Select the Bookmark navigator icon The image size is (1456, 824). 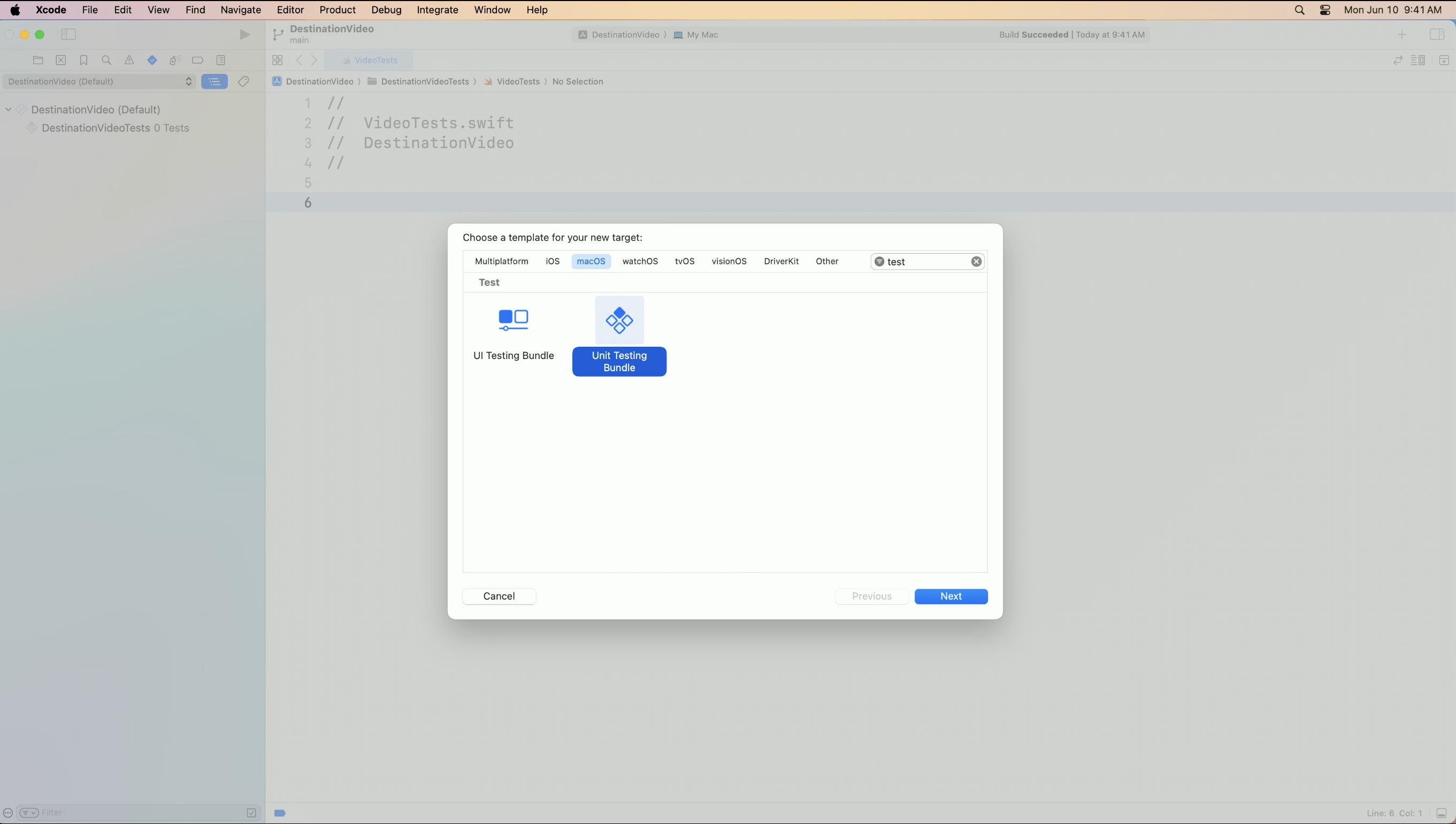84,60
